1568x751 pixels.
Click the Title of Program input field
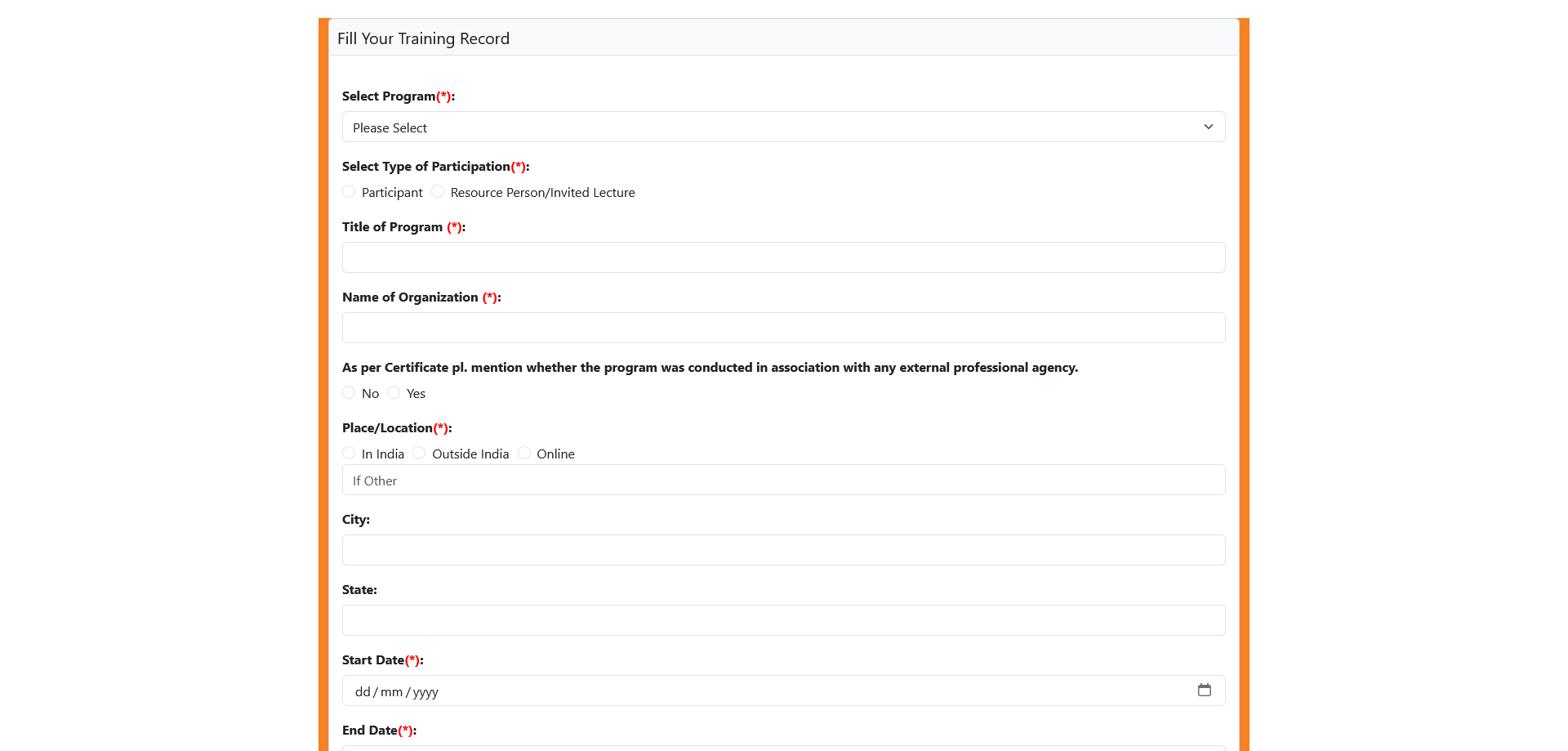click(x=783, y=257)
